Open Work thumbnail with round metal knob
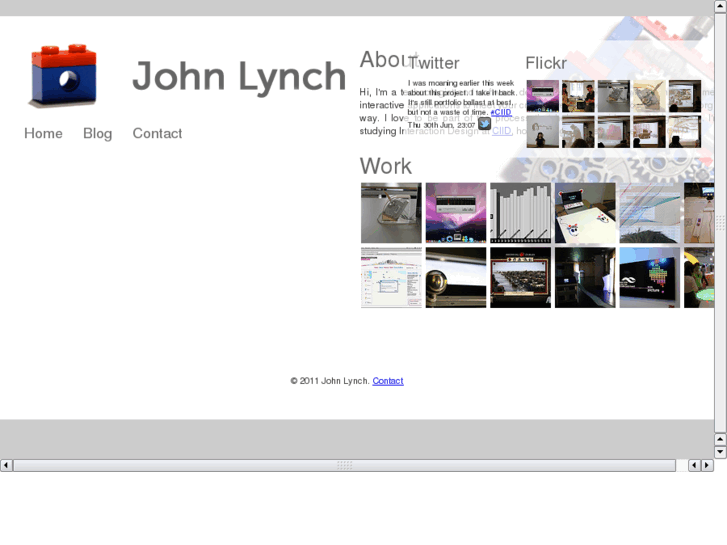The height and width of the screenshot is (545, 727). coord(456,277)
